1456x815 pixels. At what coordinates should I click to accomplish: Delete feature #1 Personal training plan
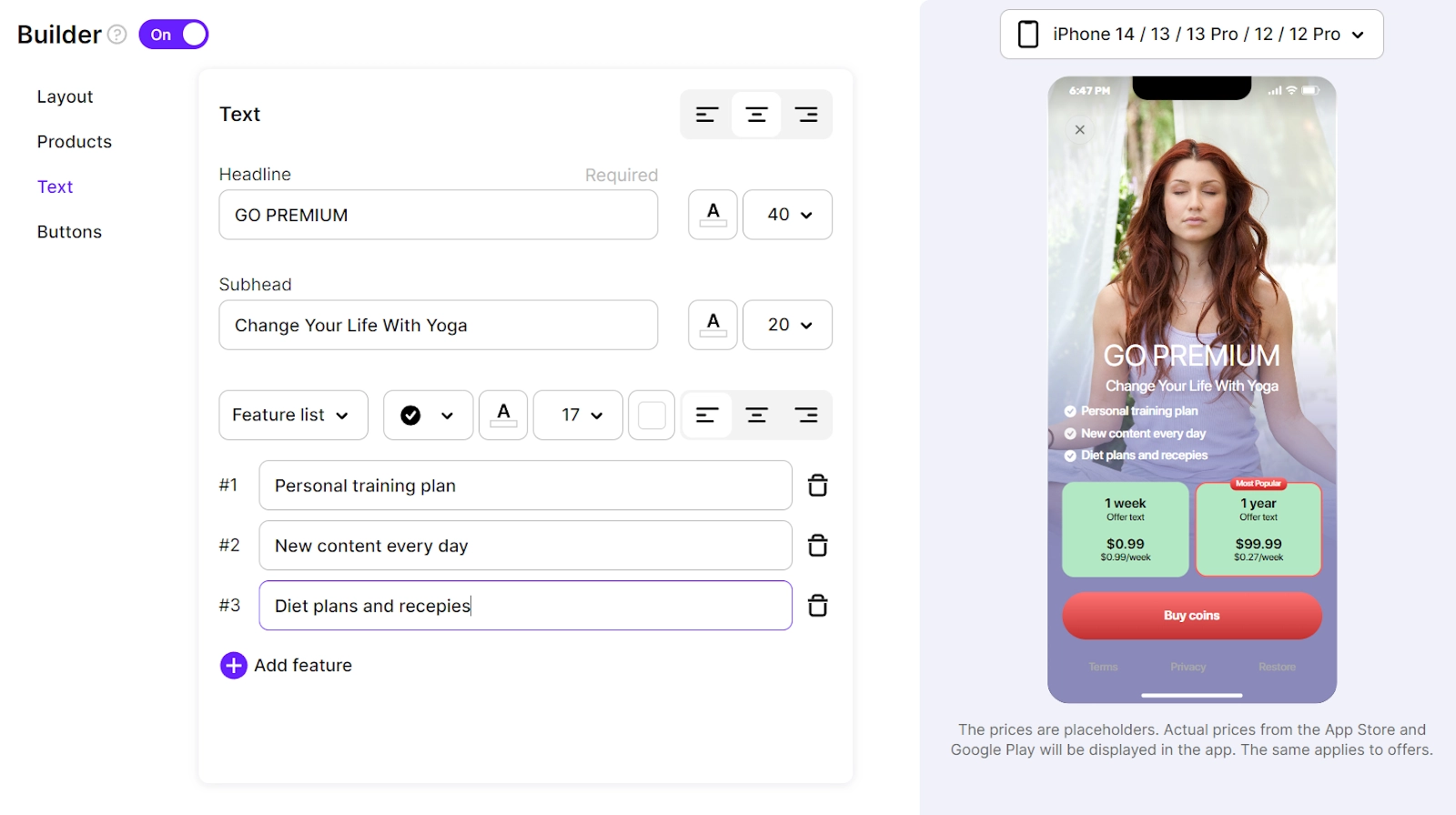point(817,486)
